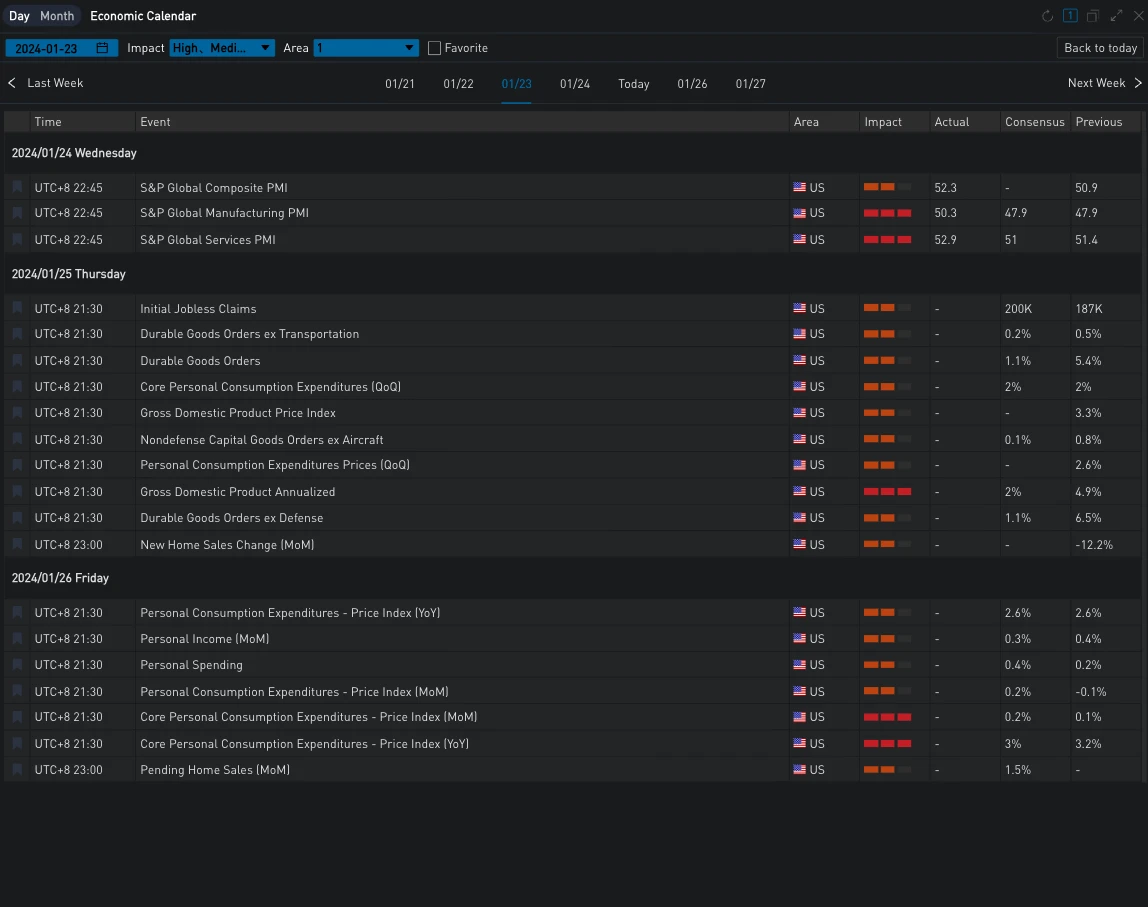Switch to Month view toggle
This screenshot has width=1148, height=907.
tap(57, 16)
